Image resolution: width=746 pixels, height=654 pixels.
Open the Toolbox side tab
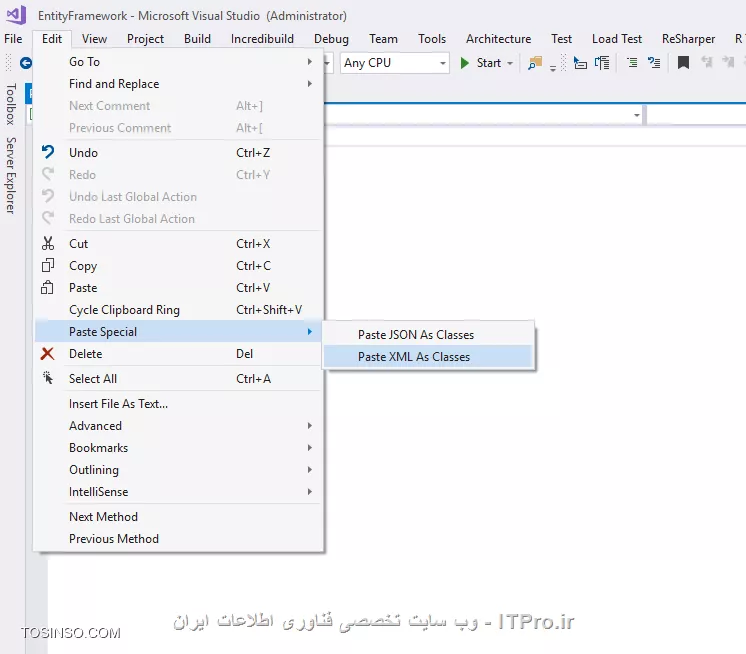10,104
